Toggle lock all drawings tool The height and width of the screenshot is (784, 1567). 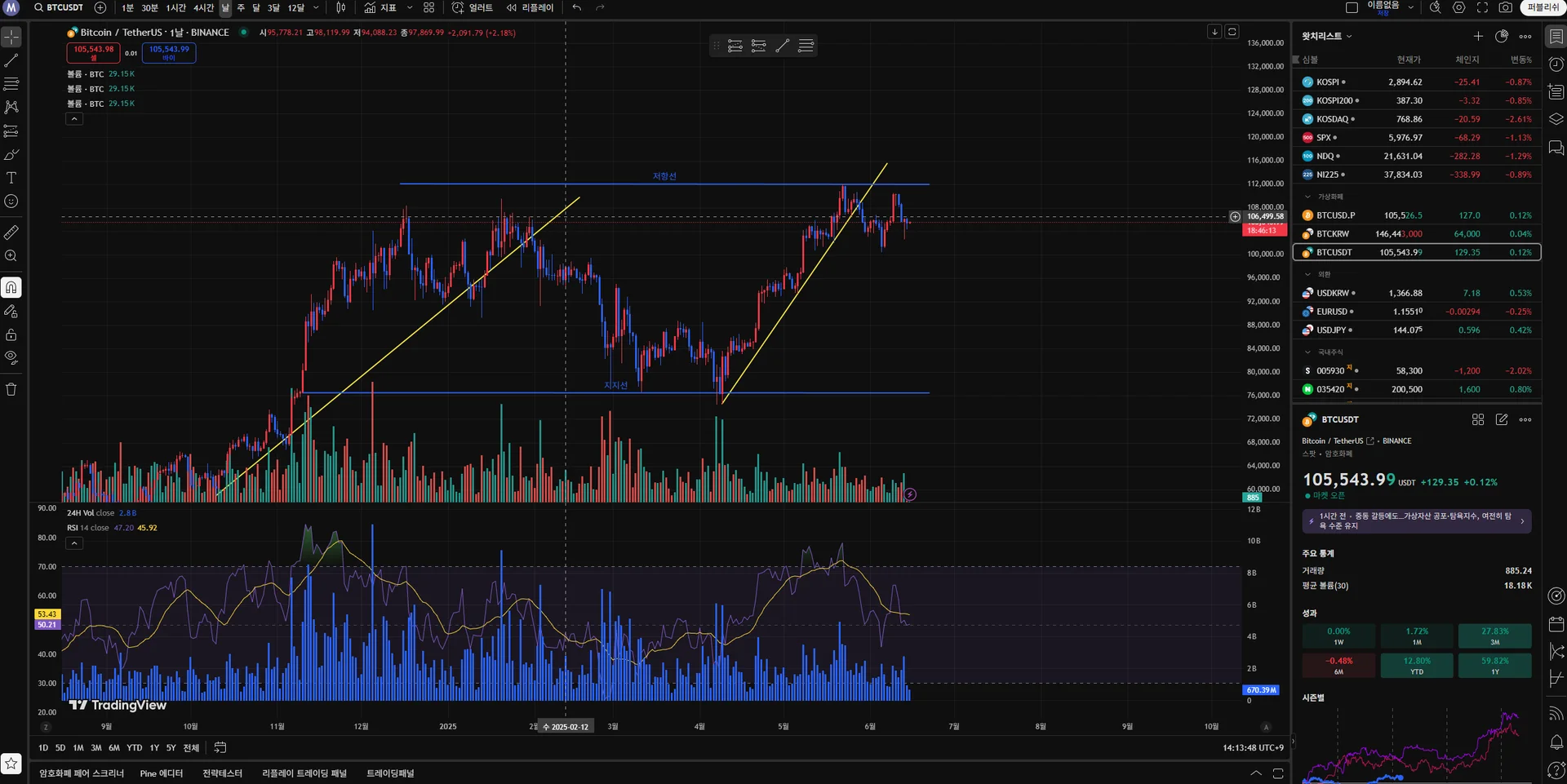11,334
